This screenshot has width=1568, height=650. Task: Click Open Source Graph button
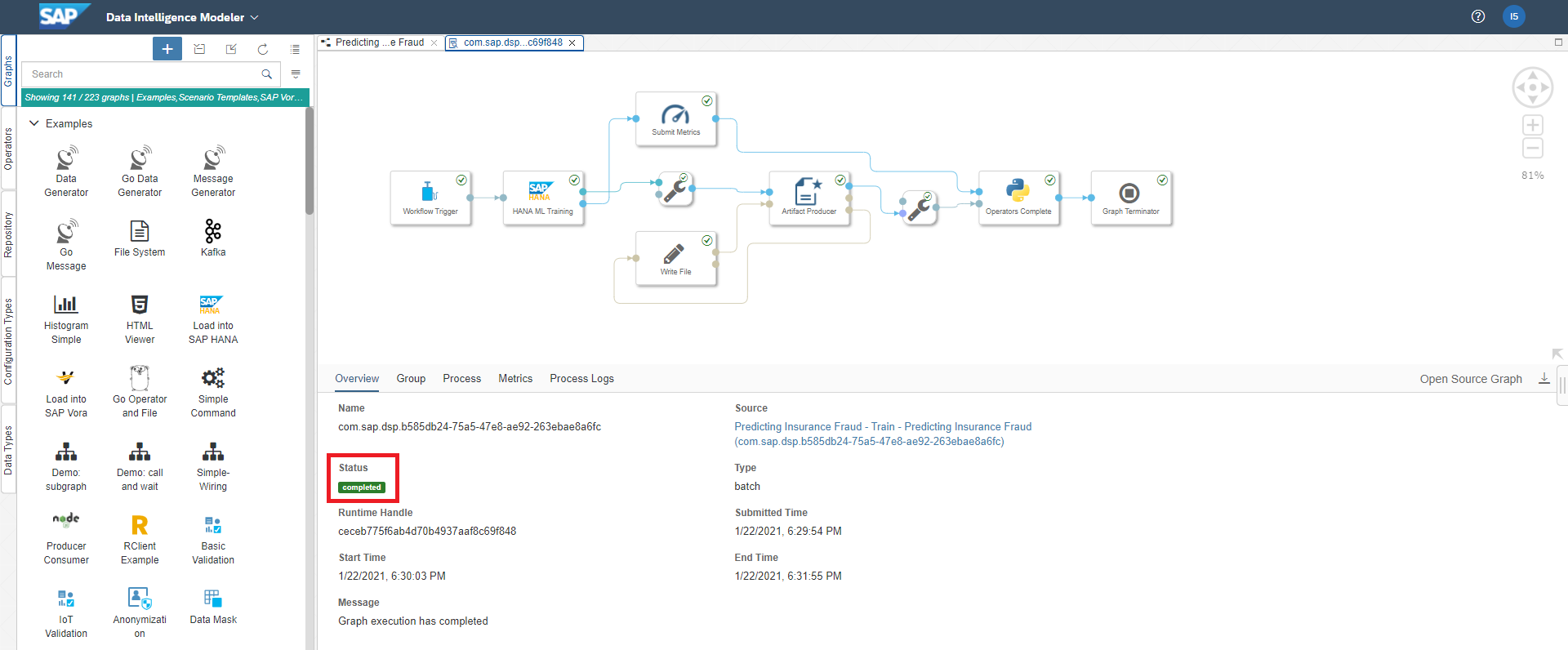coord(1470,379)
